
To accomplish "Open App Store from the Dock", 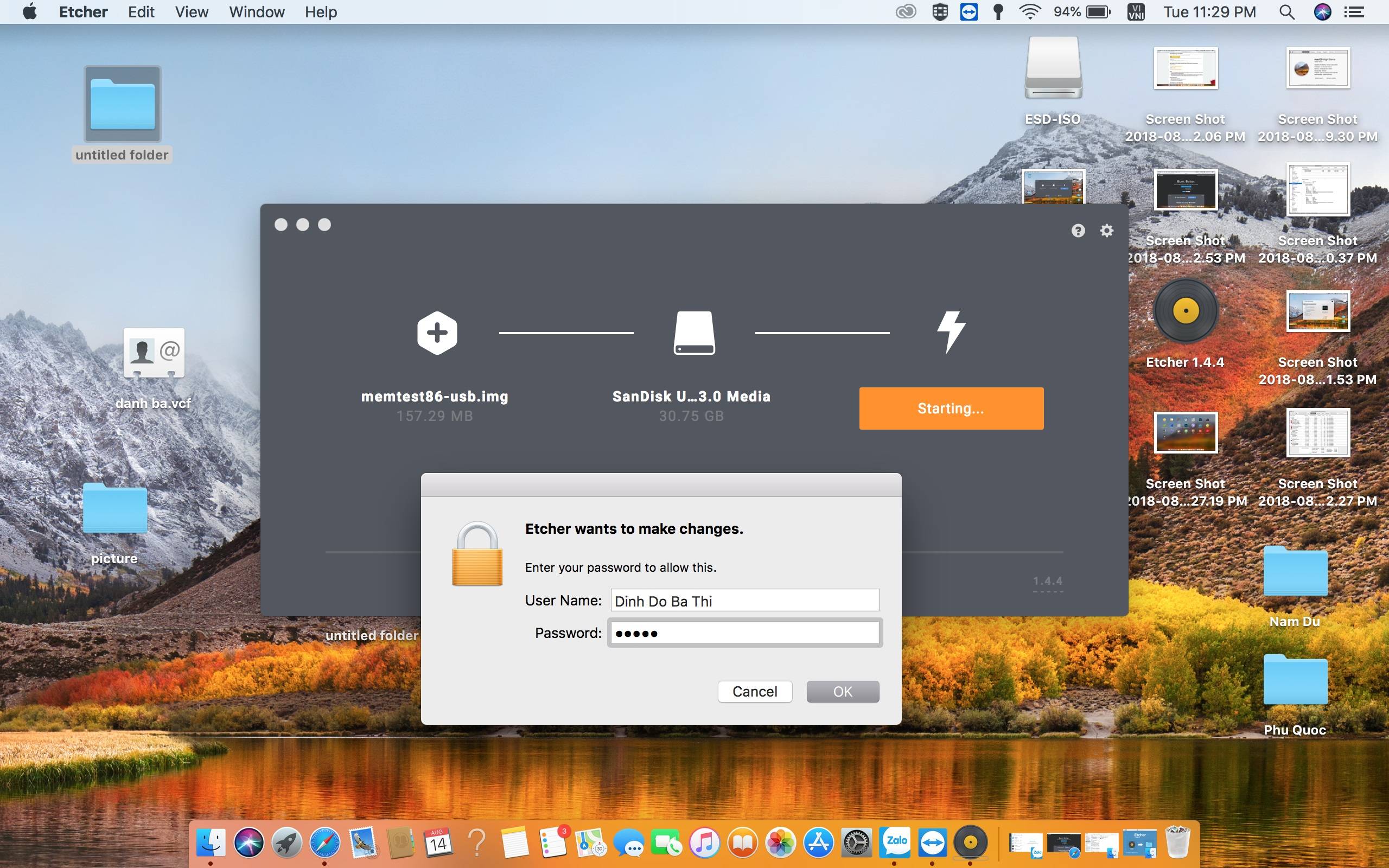I will (x=818, y=843).
